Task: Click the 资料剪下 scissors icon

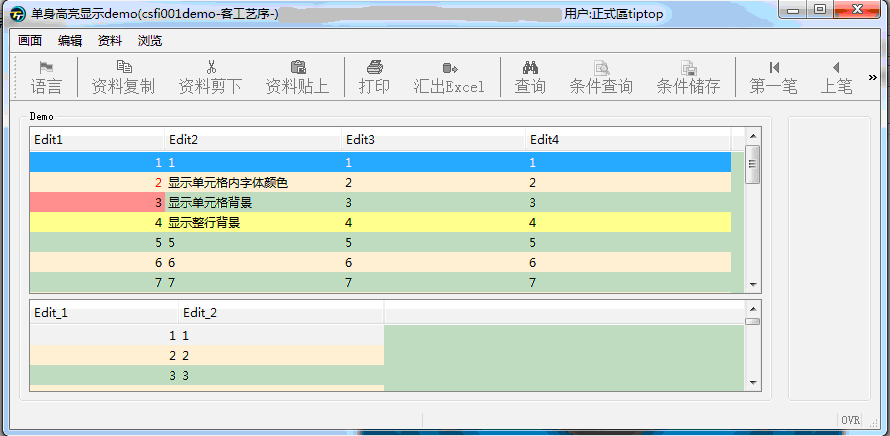Action: 211,67
